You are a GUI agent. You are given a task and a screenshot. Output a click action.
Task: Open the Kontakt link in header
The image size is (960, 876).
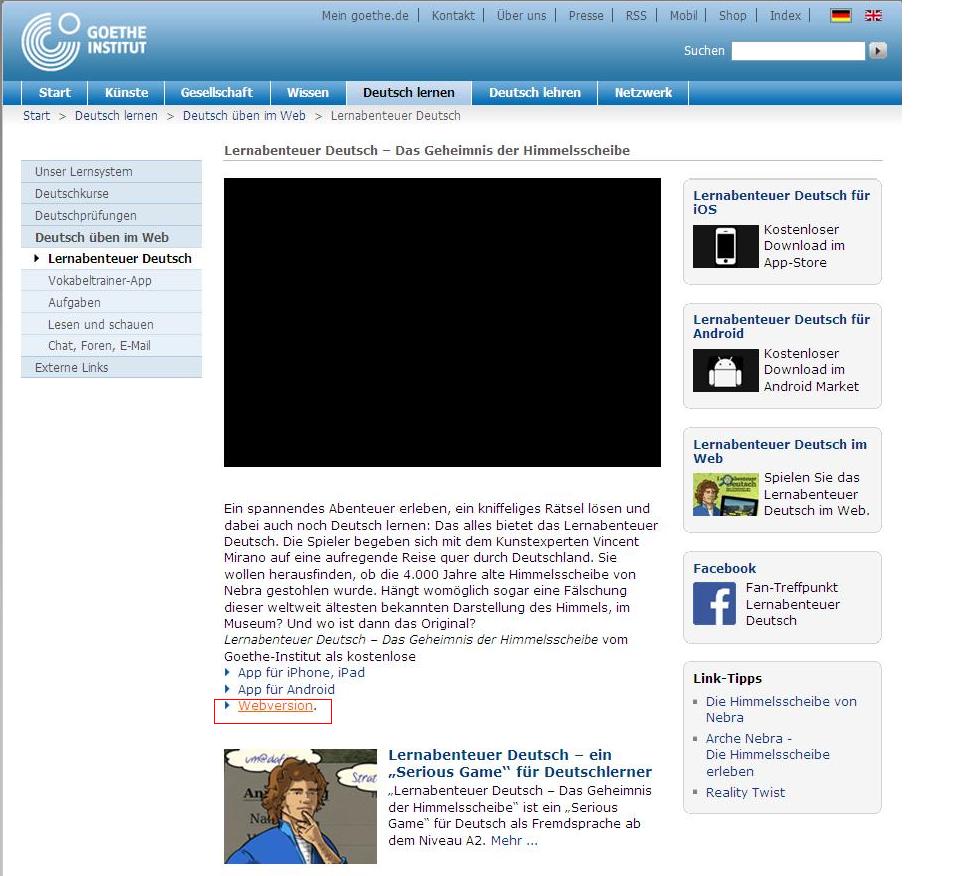pyautogui.click(x=453, y=16)
